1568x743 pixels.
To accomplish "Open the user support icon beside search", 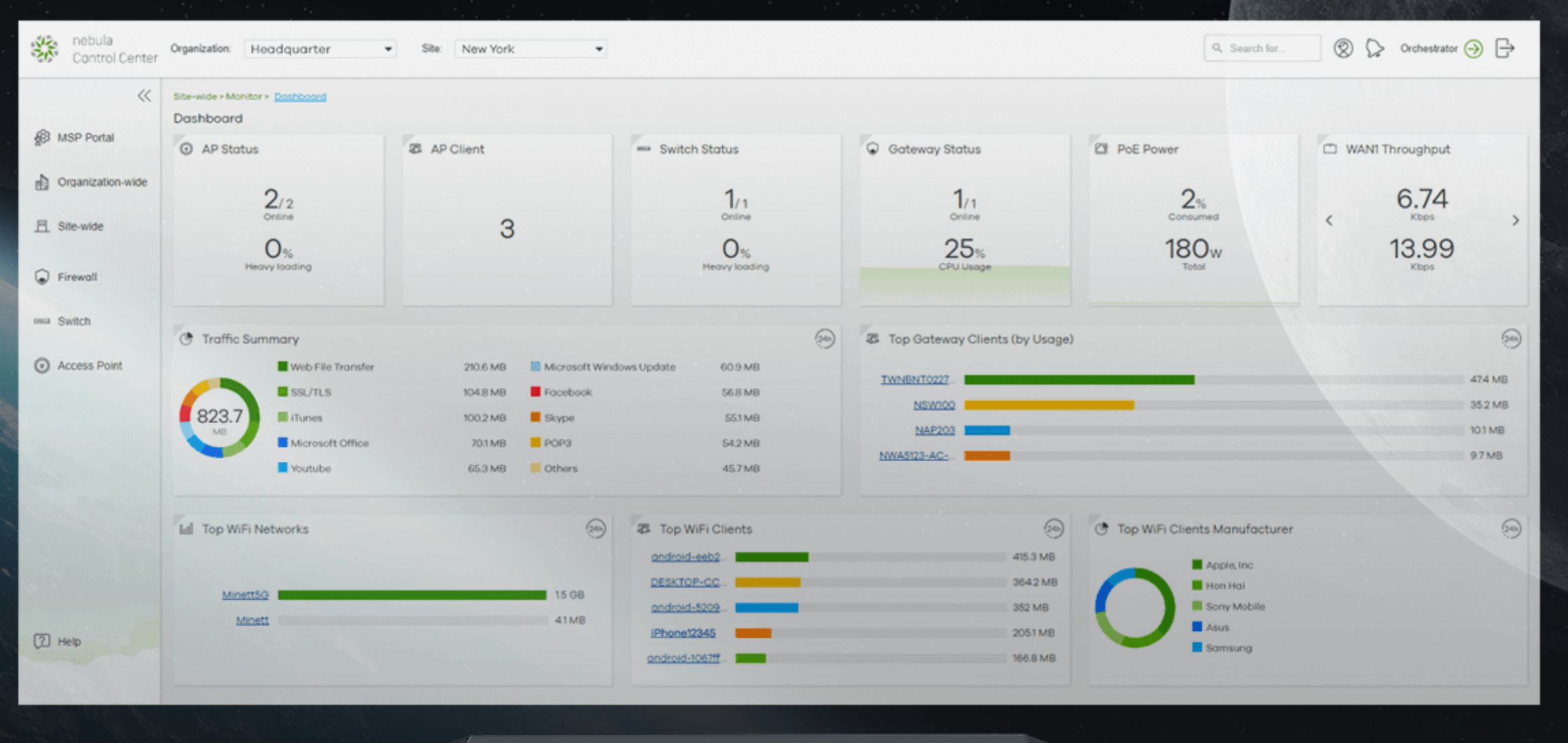I will point(1342,48).
